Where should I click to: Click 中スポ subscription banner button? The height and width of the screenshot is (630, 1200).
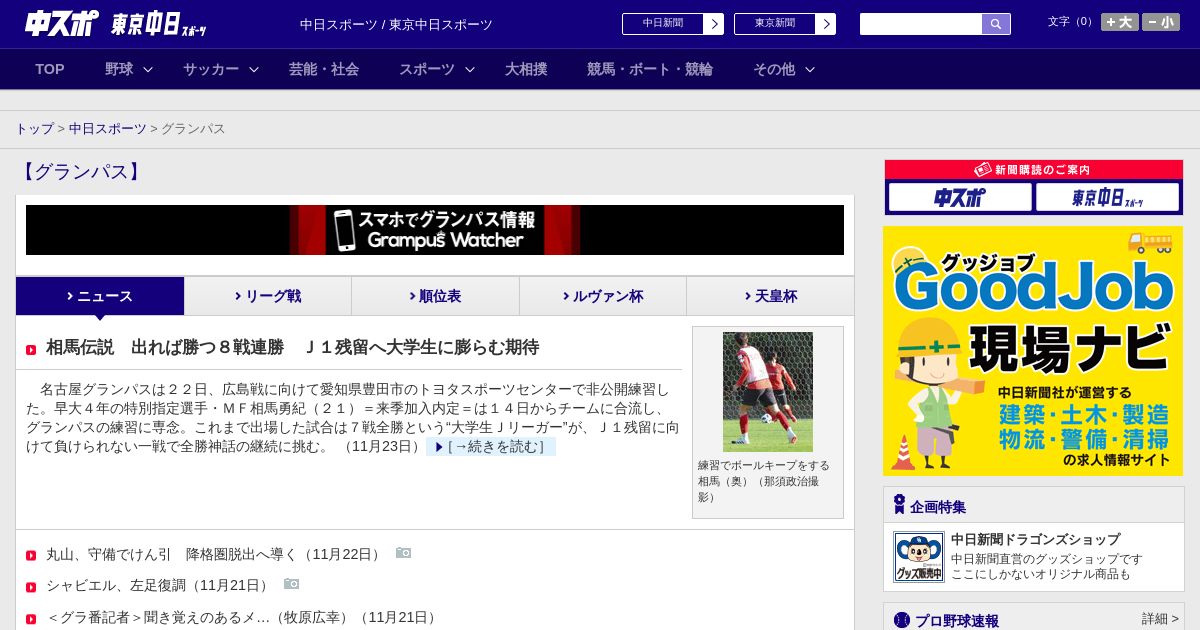960,197
